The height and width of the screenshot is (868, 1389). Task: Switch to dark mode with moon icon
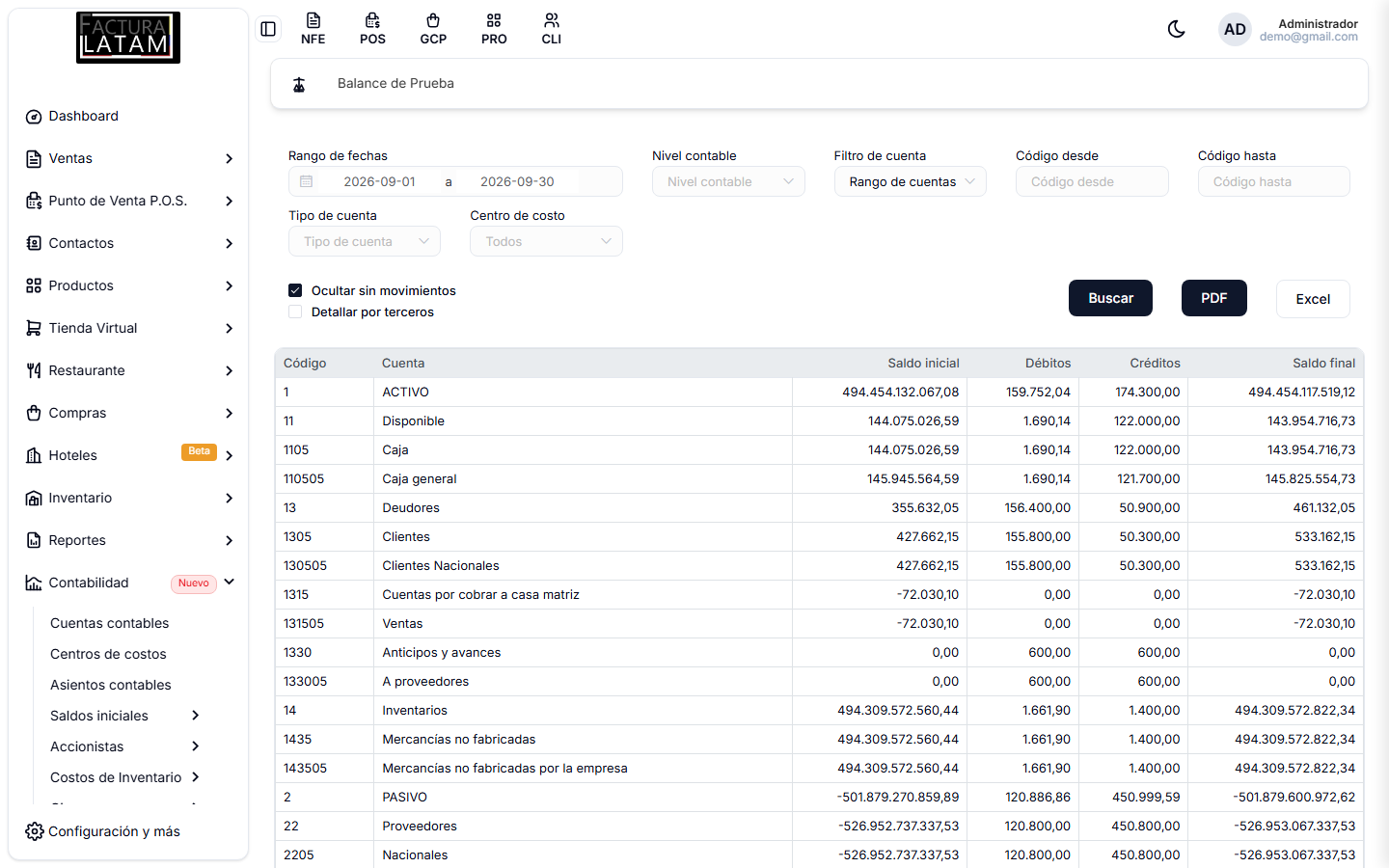coord(1176,29)
